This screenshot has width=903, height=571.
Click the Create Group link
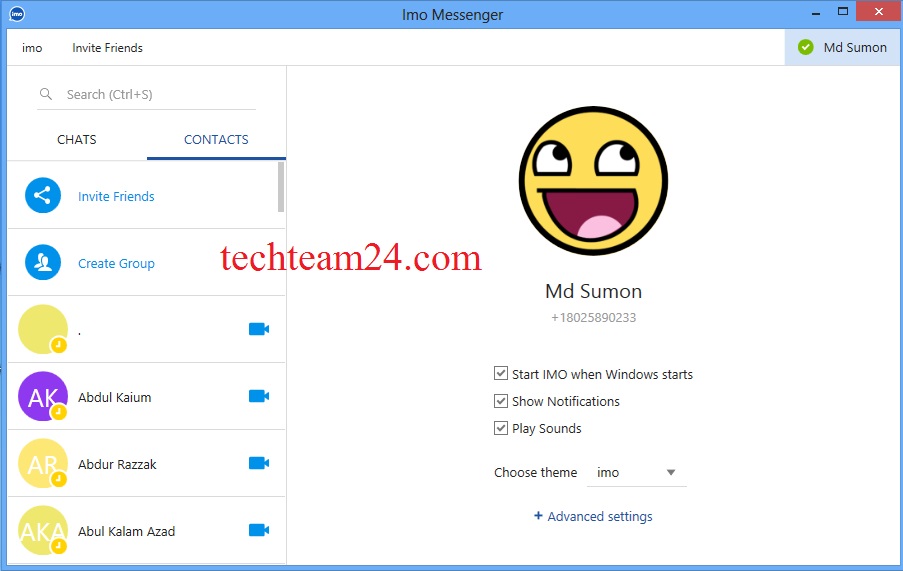[x=116, y=263]
